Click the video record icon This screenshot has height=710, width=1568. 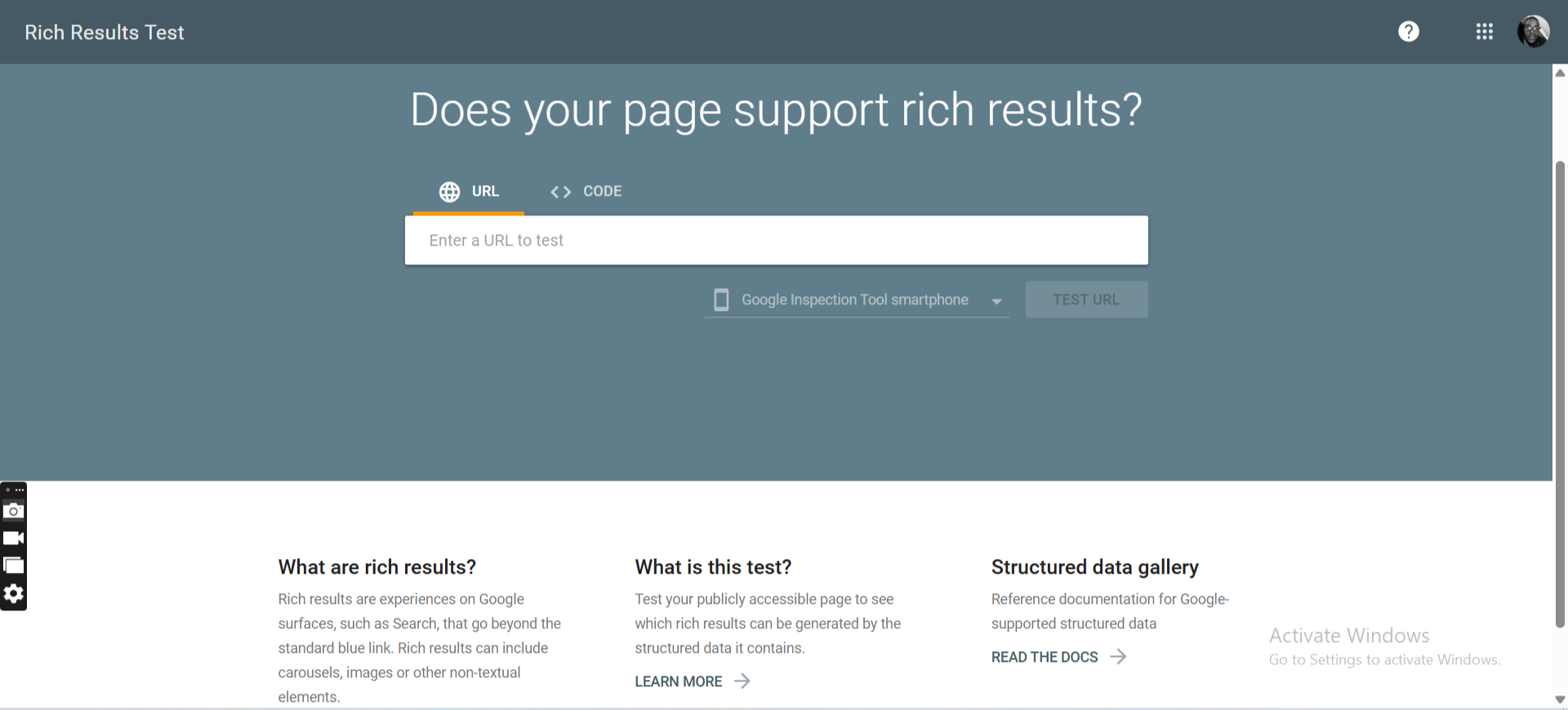(14, 538)
